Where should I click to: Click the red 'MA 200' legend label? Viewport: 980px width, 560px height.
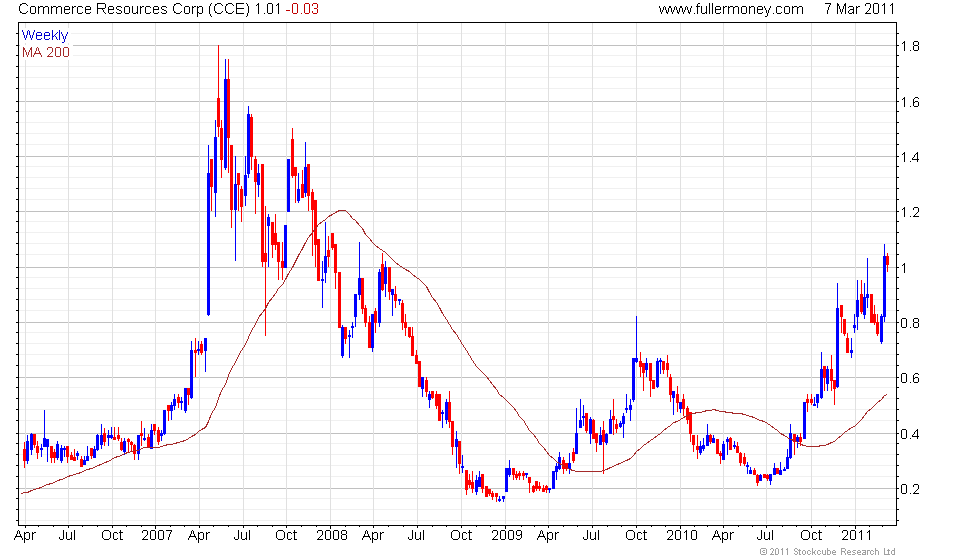[x=46, y=52]
